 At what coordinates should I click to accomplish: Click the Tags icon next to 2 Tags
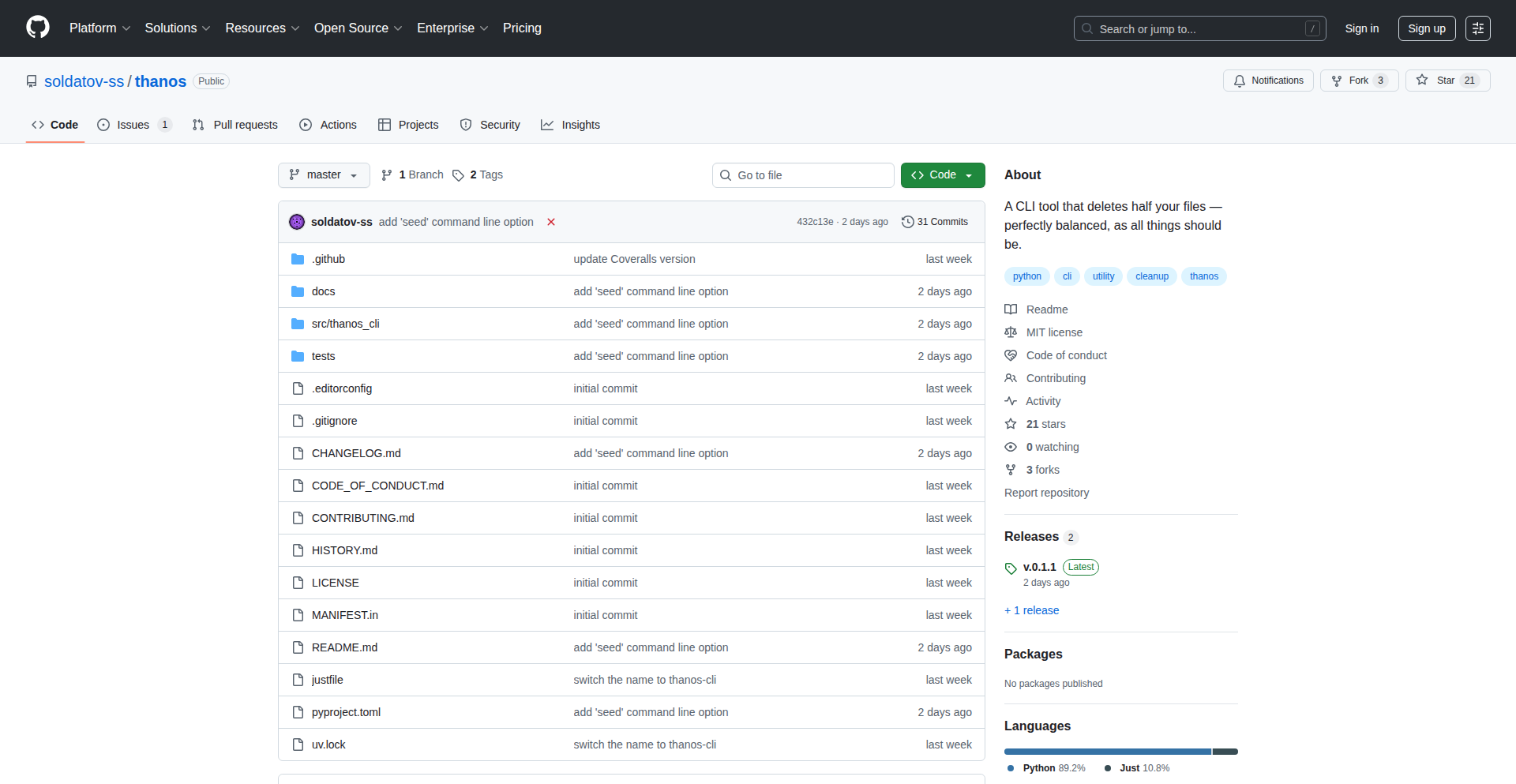coord(458,175)
